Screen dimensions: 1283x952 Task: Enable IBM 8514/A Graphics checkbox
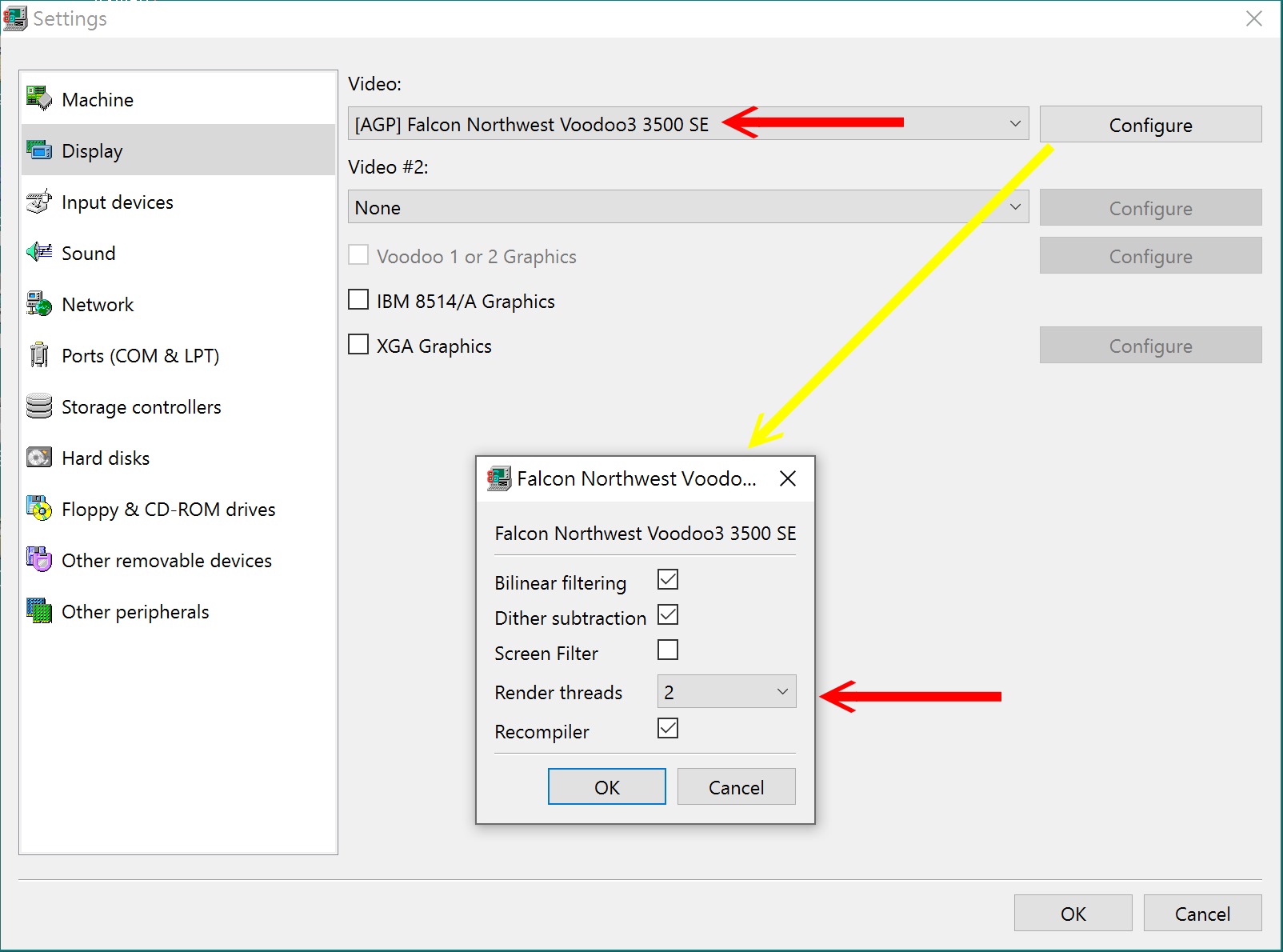[x=358, y=299]
